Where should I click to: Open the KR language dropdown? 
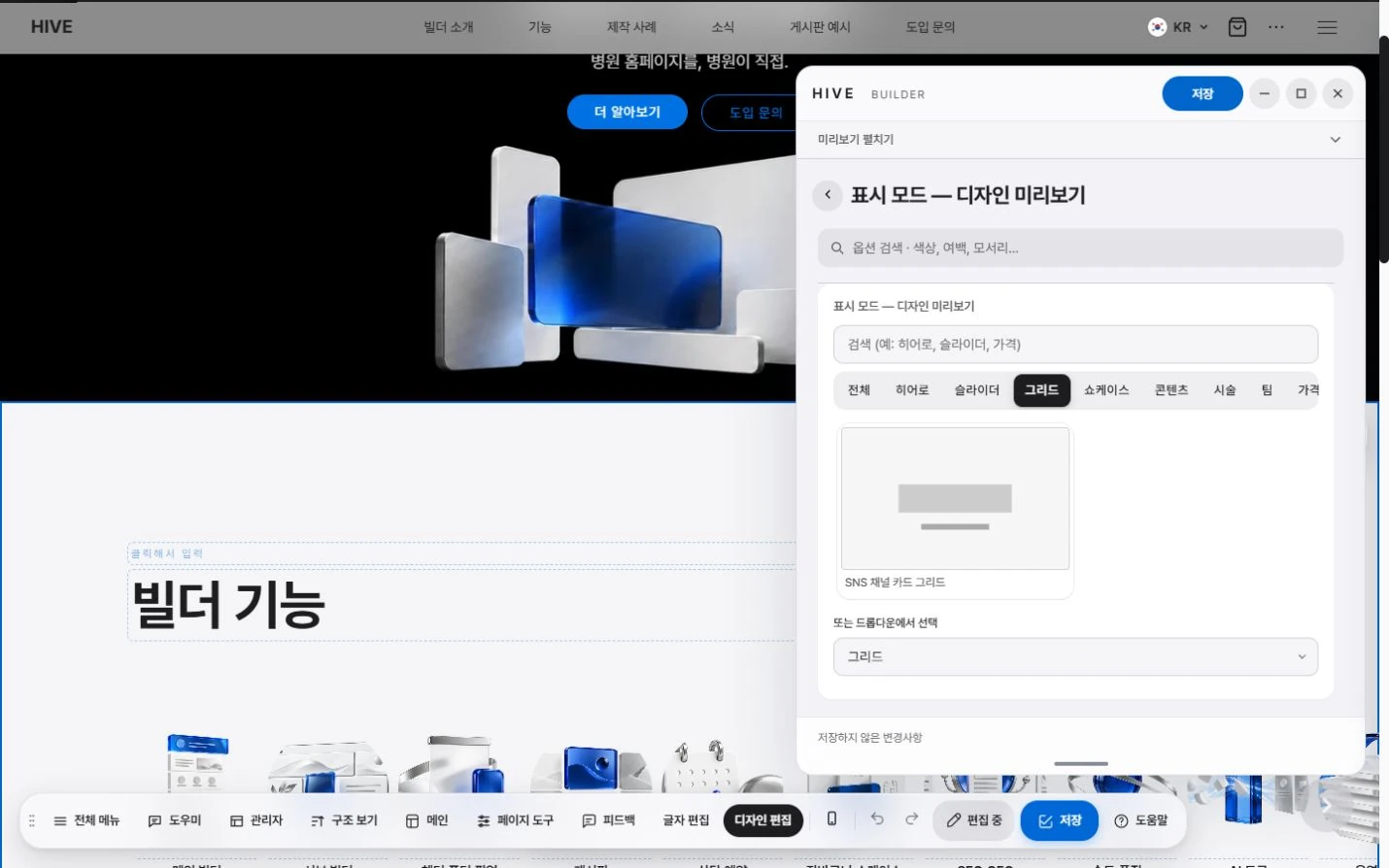1178,27
